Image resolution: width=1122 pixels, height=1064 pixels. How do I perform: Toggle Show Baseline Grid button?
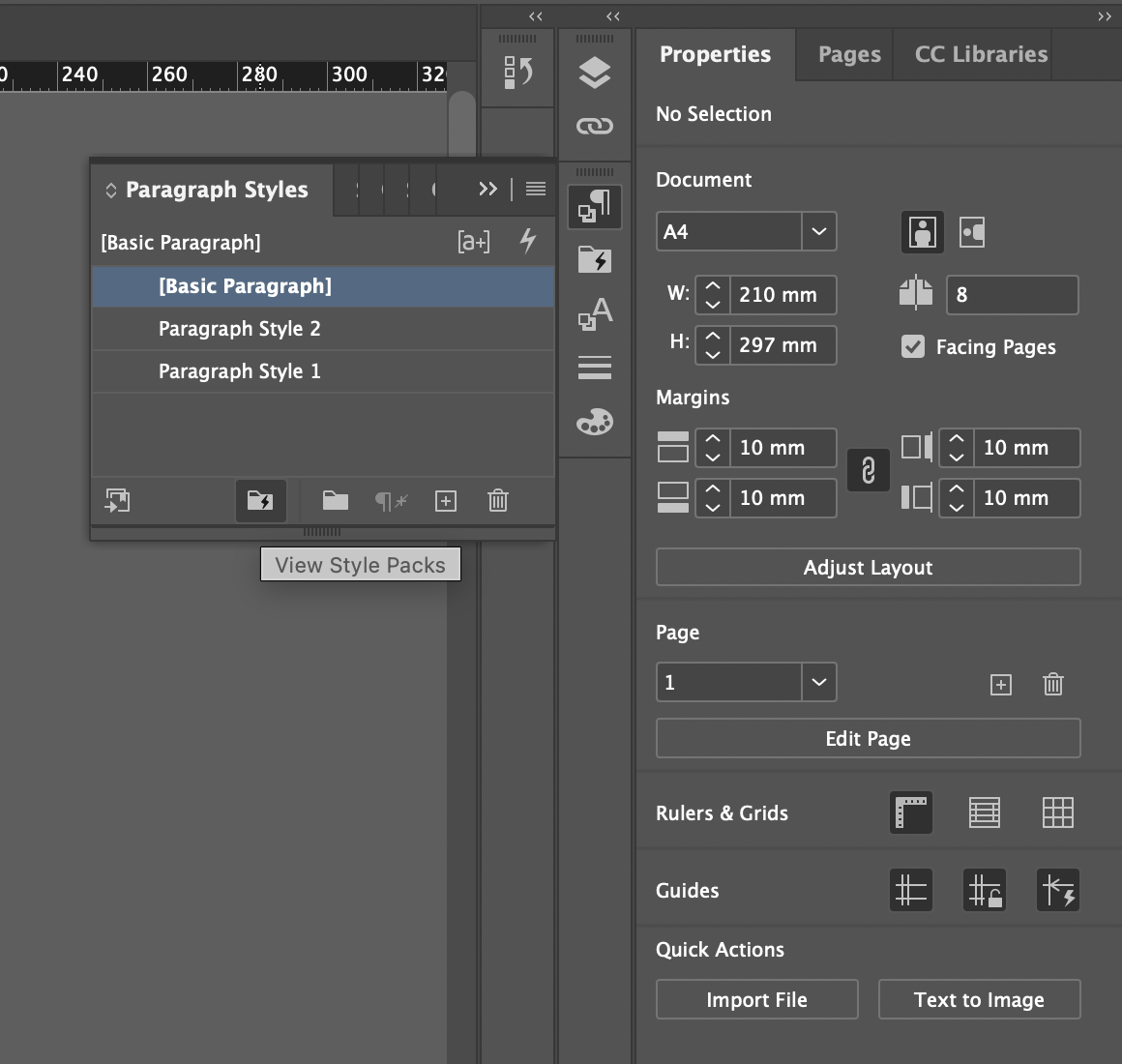pos(985,813)
